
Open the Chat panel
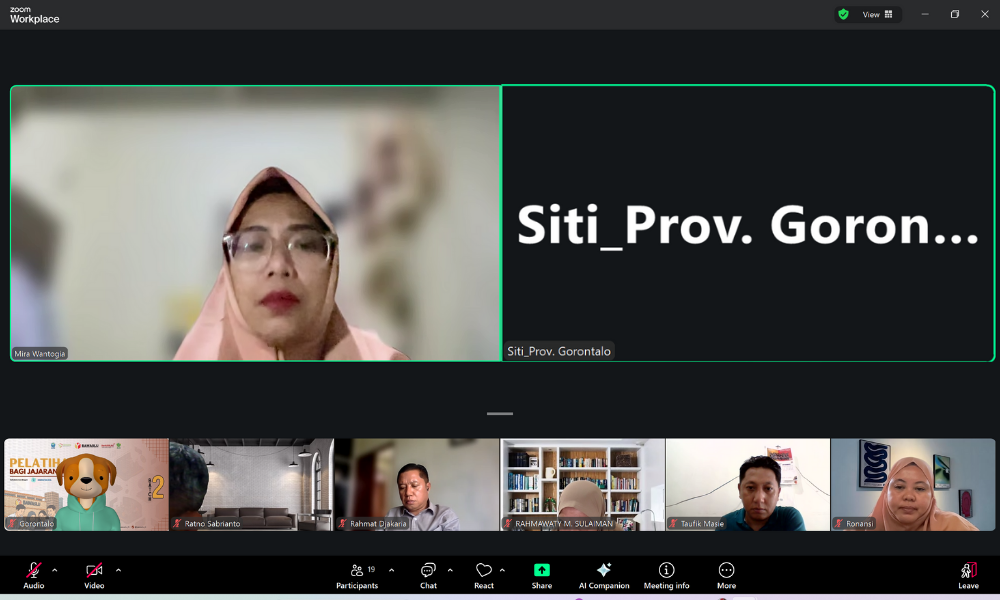[x=428, y=570]
